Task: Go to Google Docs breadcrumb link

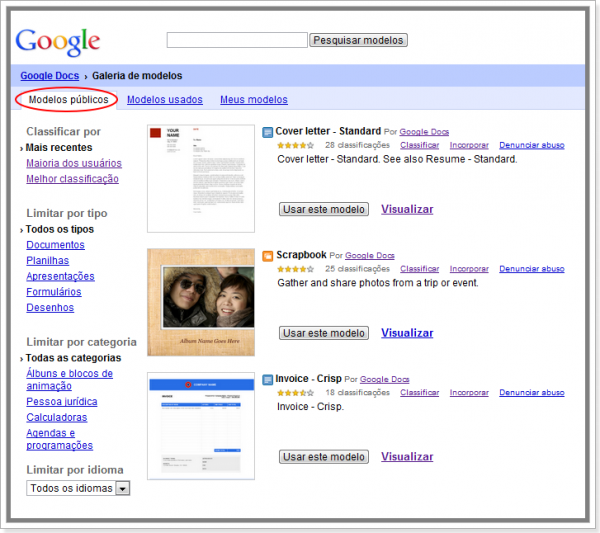Action: (x=50, y=76)
